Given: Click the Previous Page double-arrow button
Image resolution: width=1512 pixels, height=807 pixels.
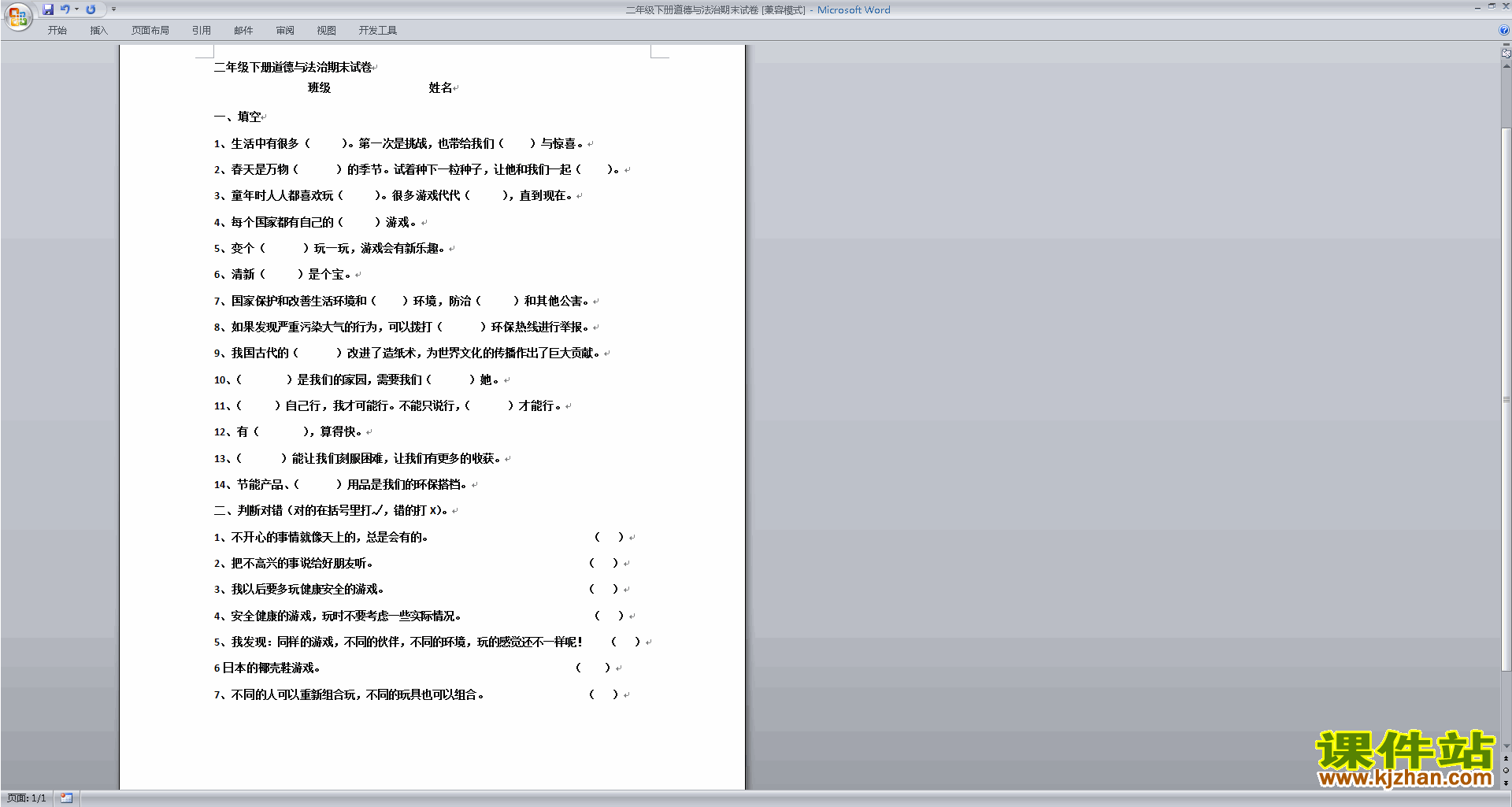Looking at the screenshot, I should 1506,758.
